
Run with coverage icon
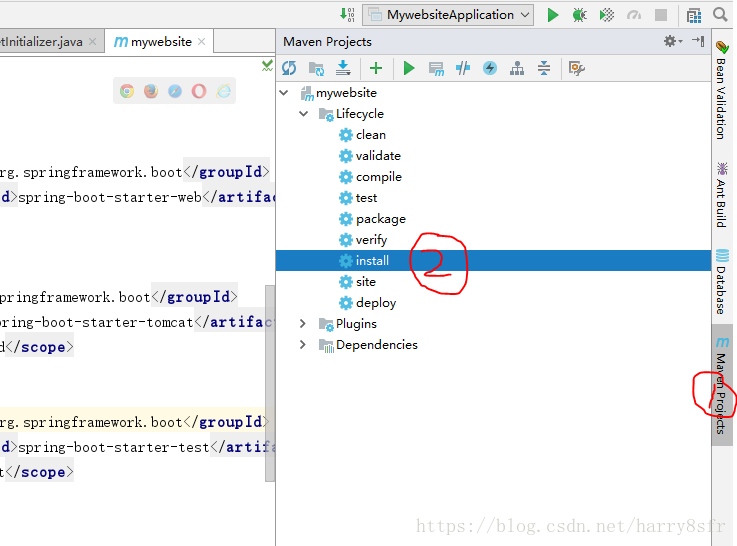coord(607,15)
